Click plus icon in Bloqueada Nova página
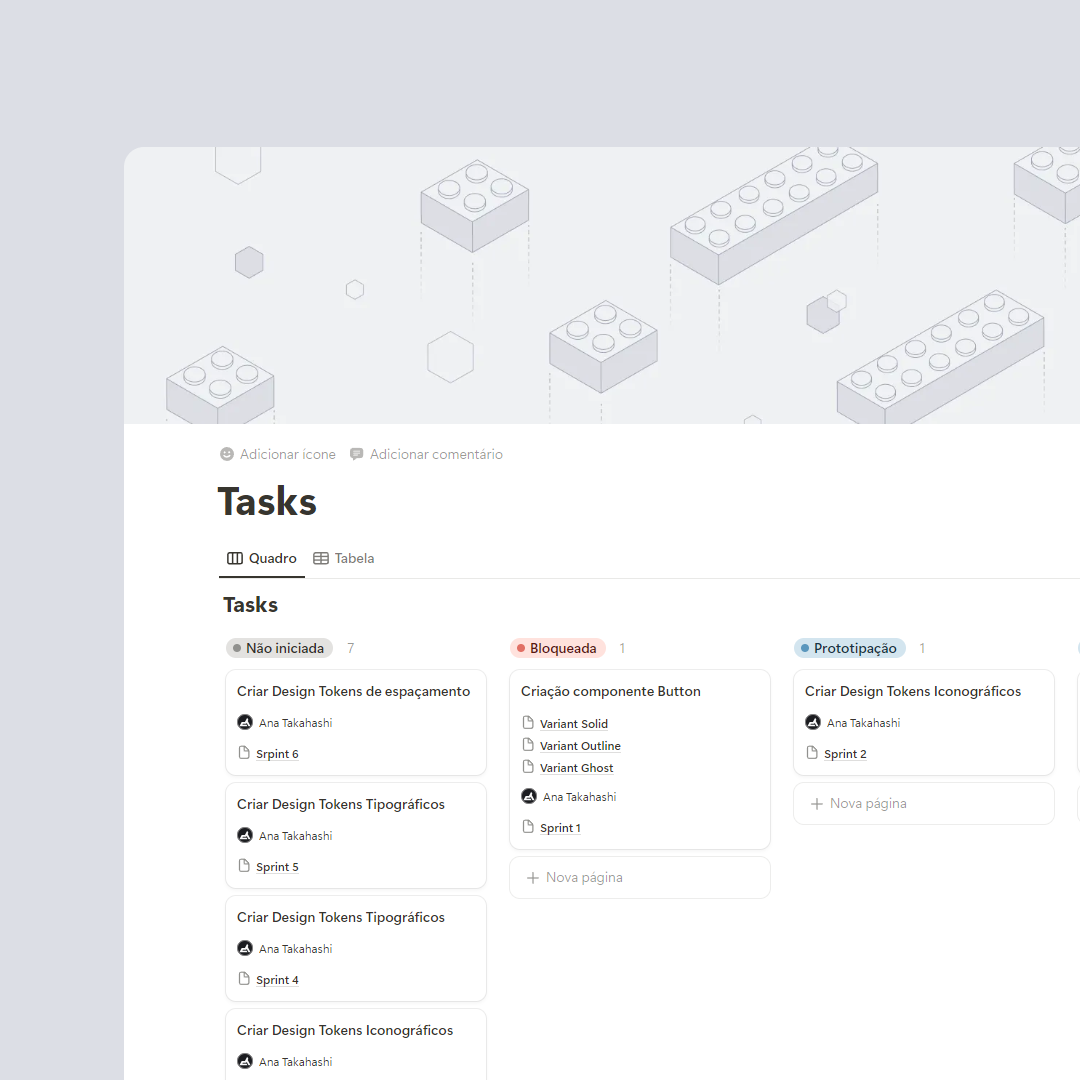Screen dimensions: 1080x1080 [x=533, y=878]
